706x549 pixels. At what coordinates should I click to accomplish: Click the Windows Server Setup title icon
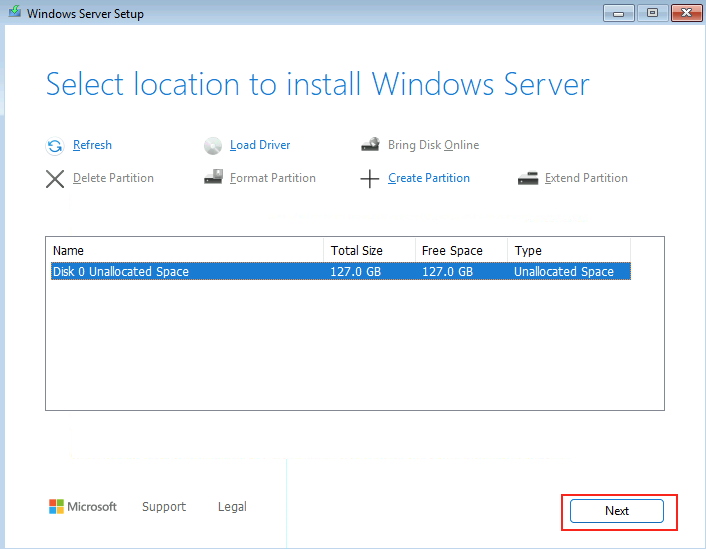14,11
